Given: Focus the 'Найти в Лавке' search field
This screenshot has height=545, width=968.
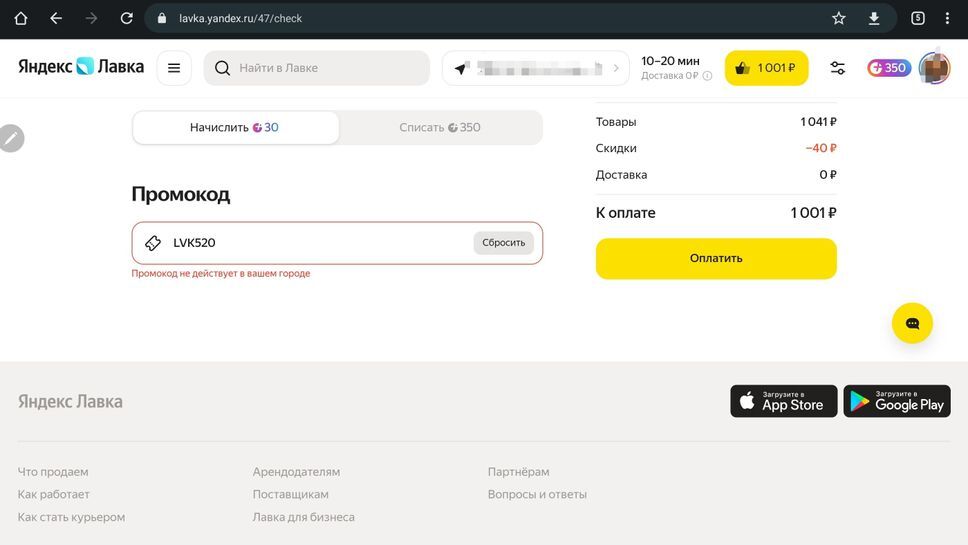Looking at the screenshot, I should (x=317, y=68).
